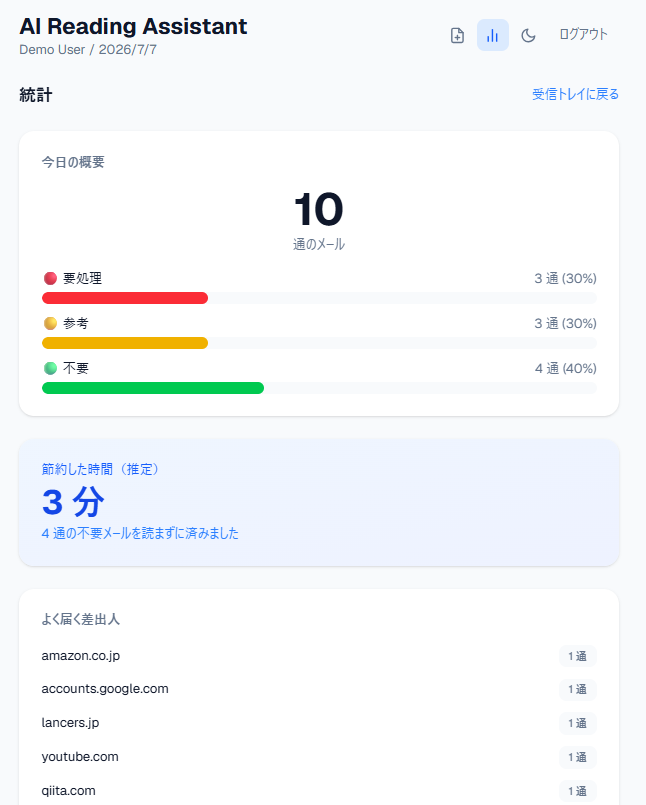Toggle dark mode with the moon icon

coord(528,35)
